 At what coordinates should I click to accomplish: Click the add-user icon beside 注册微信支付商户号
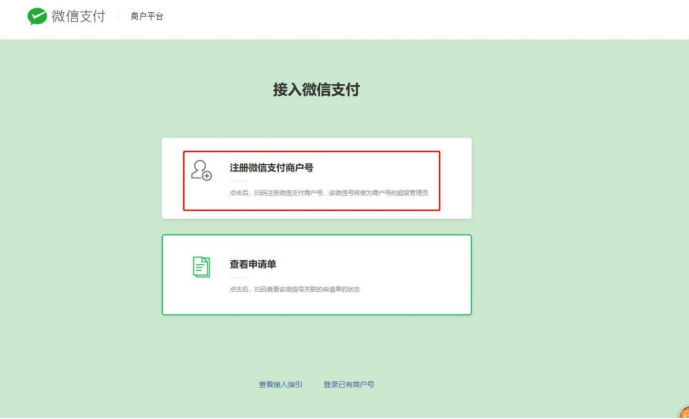[x=201, y=170]
